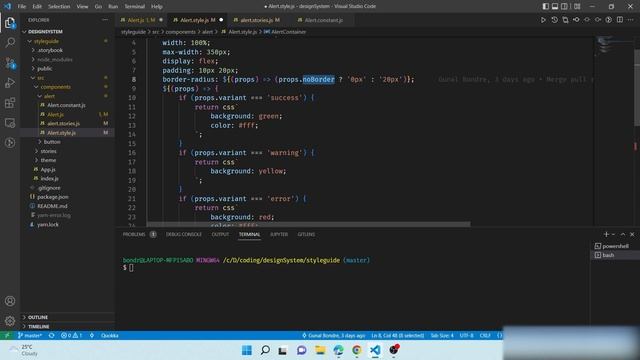Click the Tab Size: 4 status entry
Viewport: 640px width, 360px height.
pyautogui.click(x=442, y=336)
